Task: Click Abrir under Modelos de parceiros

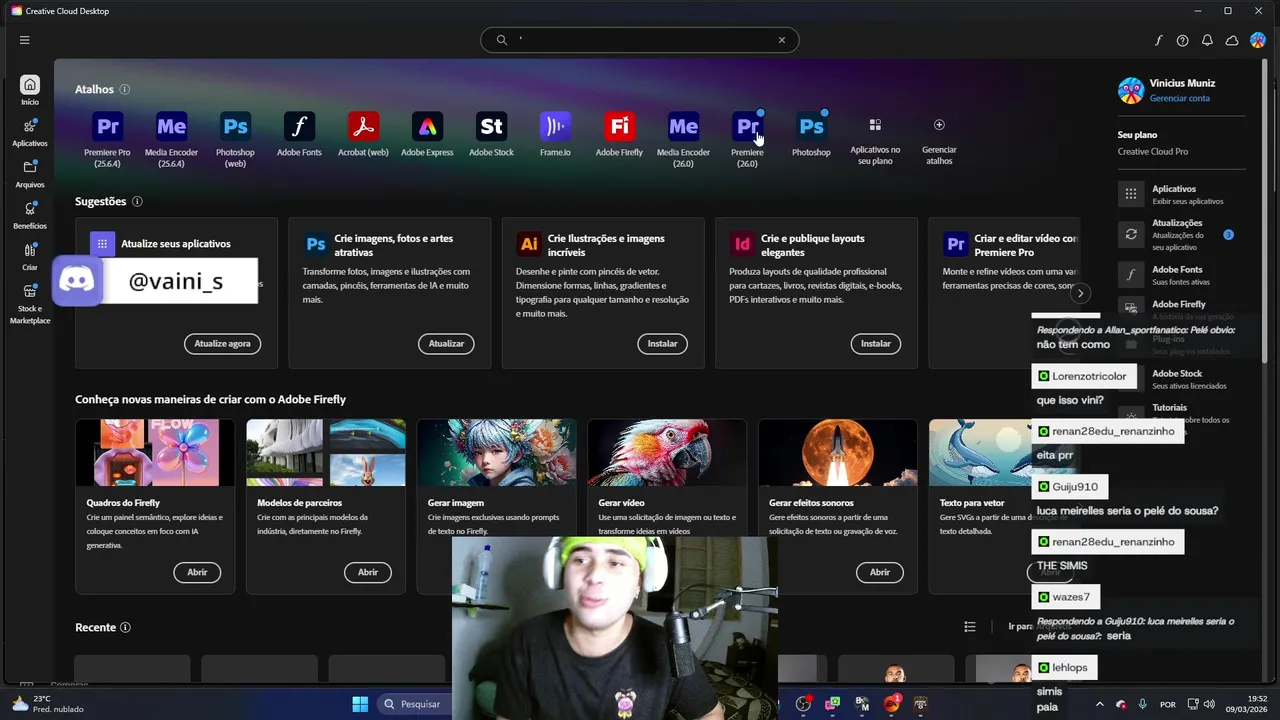Action: click(368, 572)
